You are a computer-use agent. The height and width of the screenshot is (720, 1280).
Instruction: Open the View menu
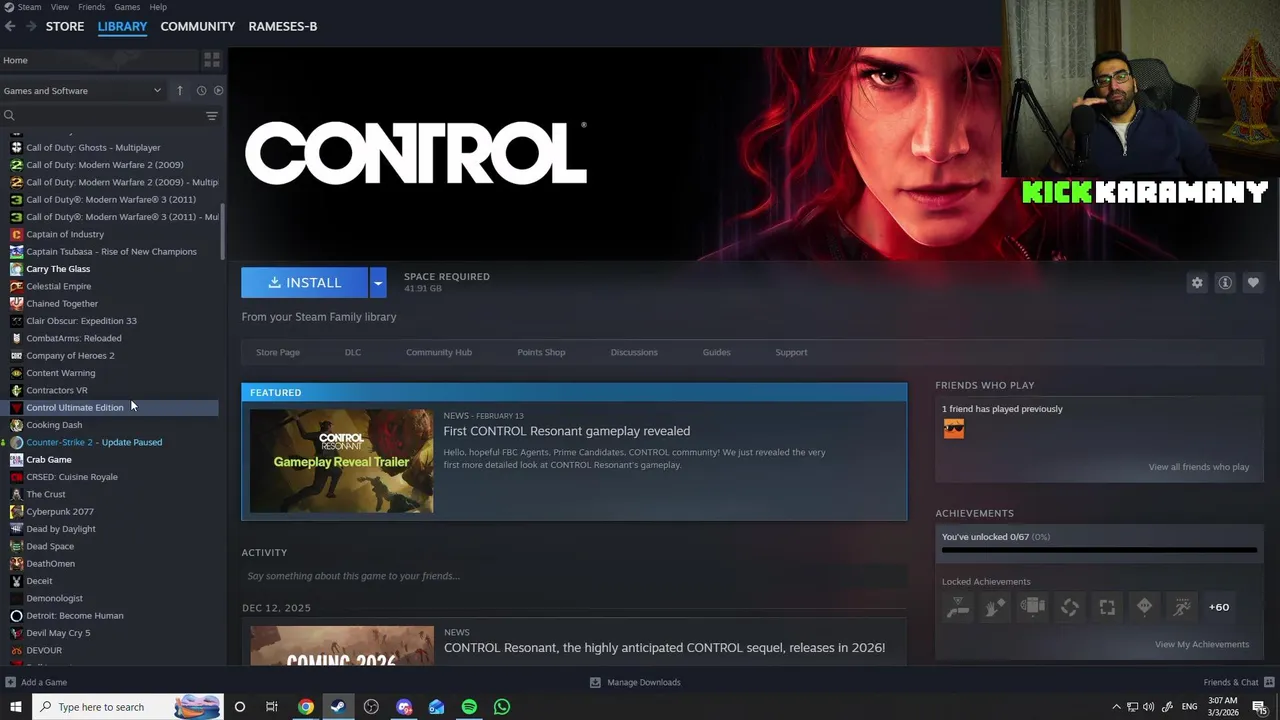tap(60, 7)
